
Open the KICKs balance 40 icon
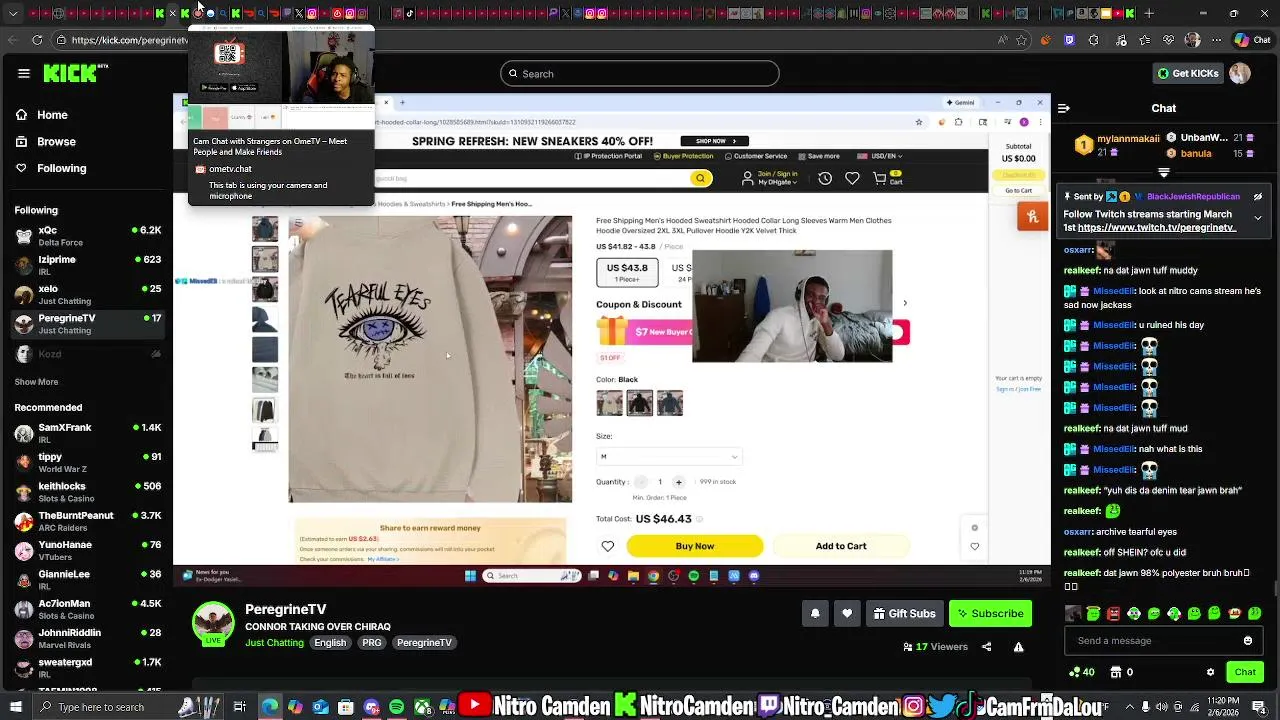1082,672
